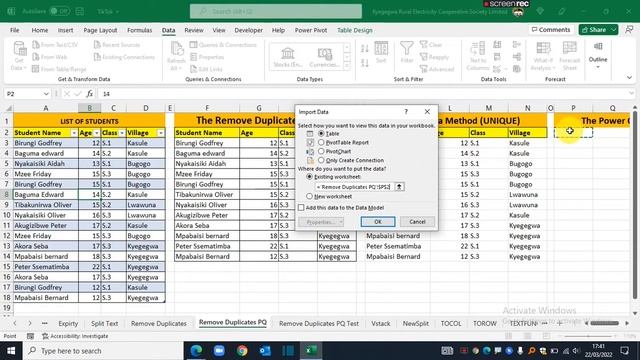Switch to the Formulas ribbon tab

coord(140,30)
